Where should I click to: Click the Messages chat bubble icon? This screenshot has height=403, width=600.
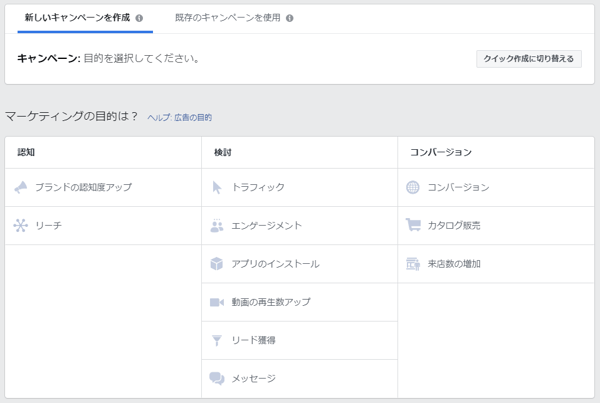[x=217, y=379]
